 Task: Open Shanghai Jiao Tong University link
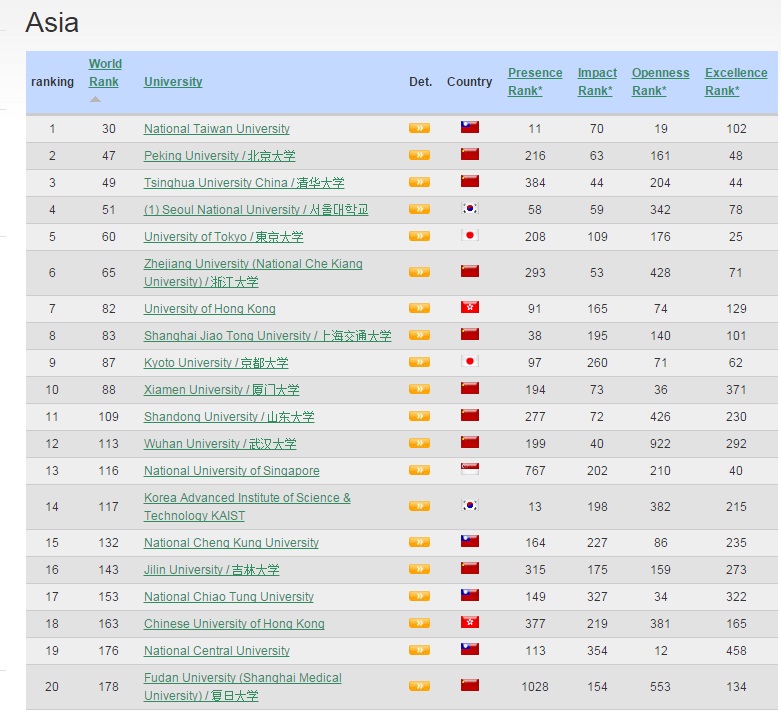point(267,335)
